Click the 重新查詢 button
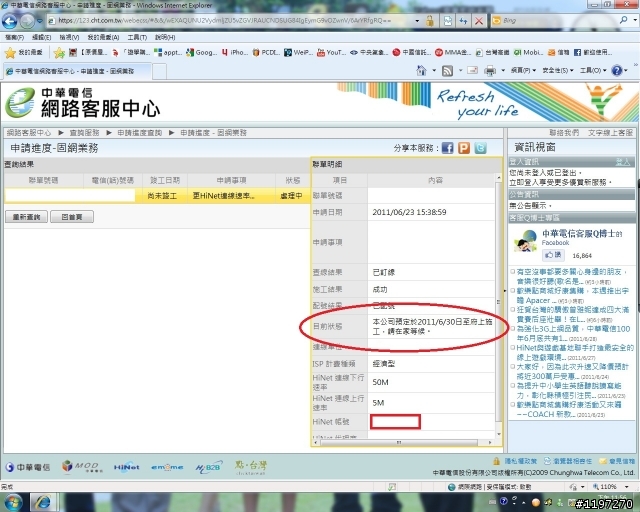 (x=26, y=217)
